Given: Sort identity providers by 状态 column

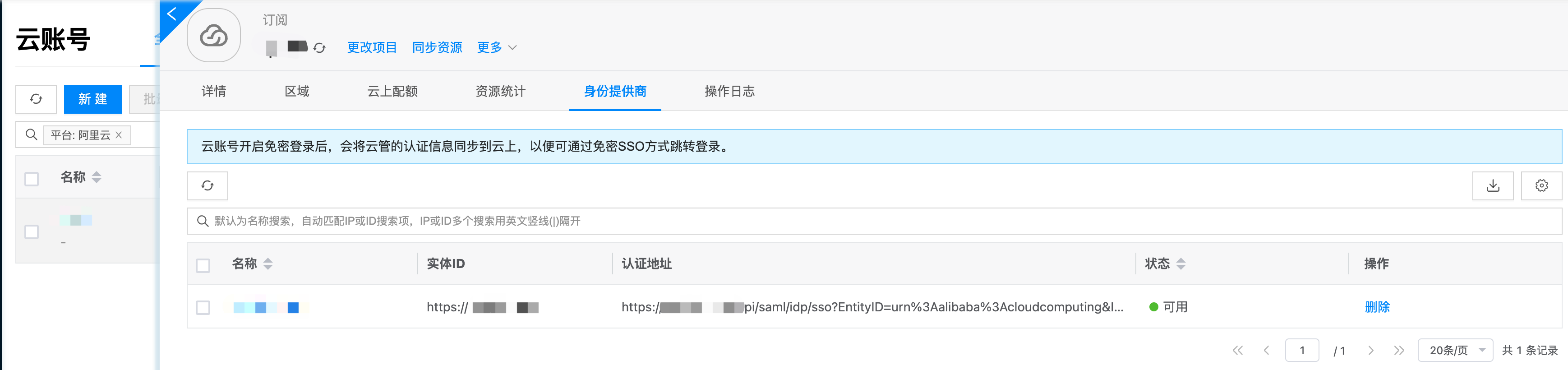Looking at the screenshot, I should (x=1181, y=264).
